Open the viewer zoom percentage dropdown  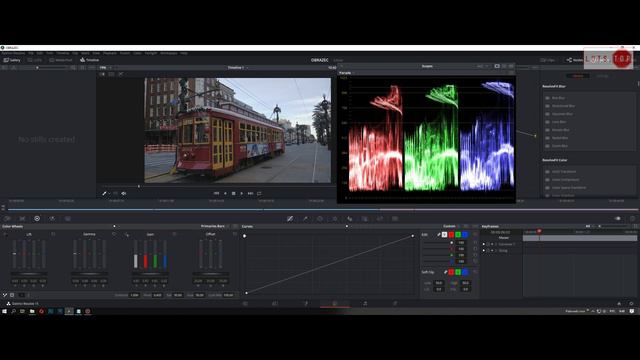pyautogui.click(x=105, y=68)
